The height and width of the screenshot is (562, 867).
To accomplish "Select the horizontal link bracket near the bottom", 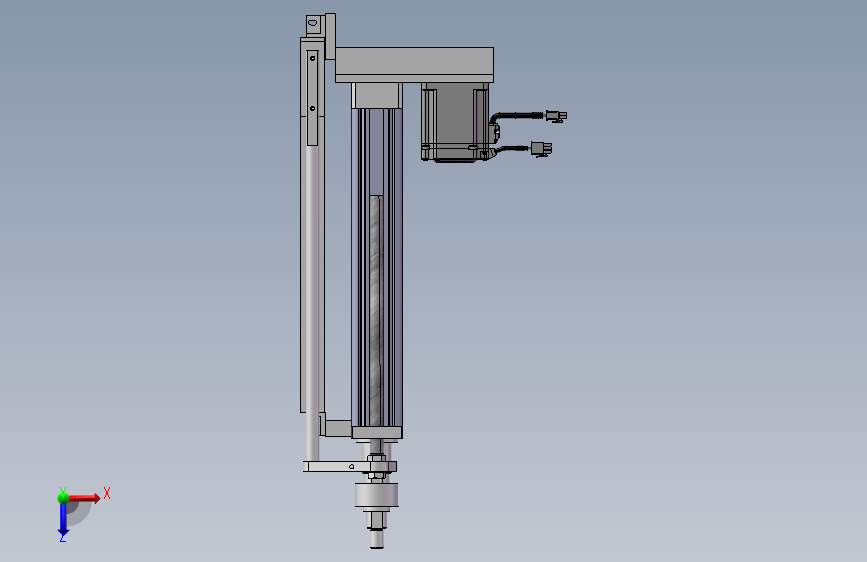I will pyautogui.click(x=349, y=467).
